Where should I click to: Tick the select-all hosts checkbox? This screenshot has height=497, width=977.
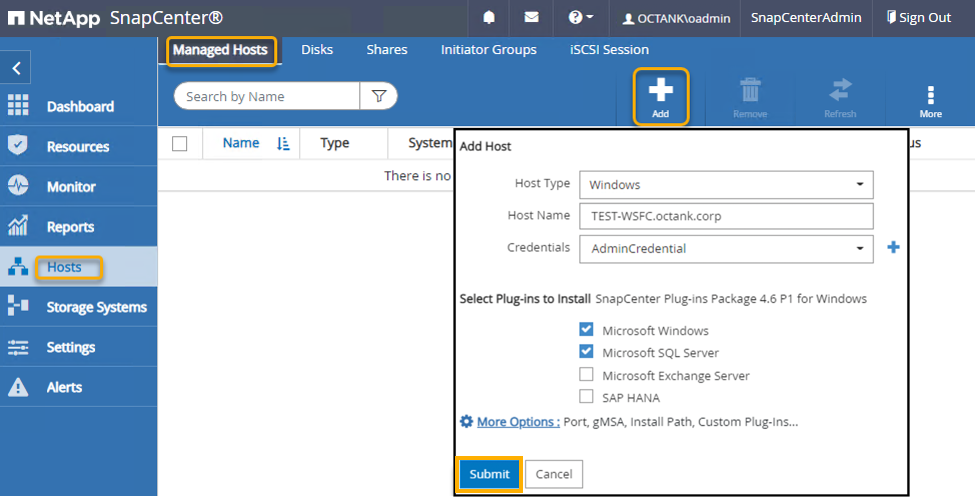click(179, 143)
